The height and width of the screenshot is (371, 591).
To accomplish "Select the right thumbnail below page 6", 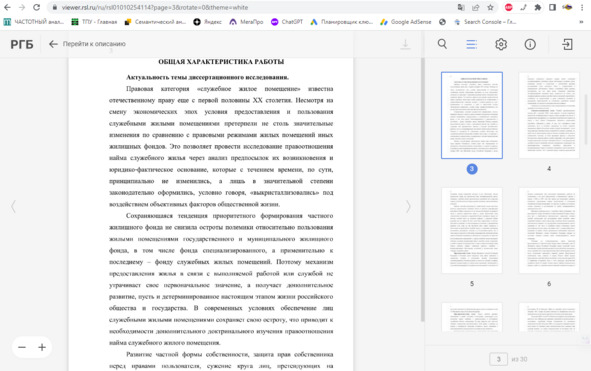I will (549, 317).
